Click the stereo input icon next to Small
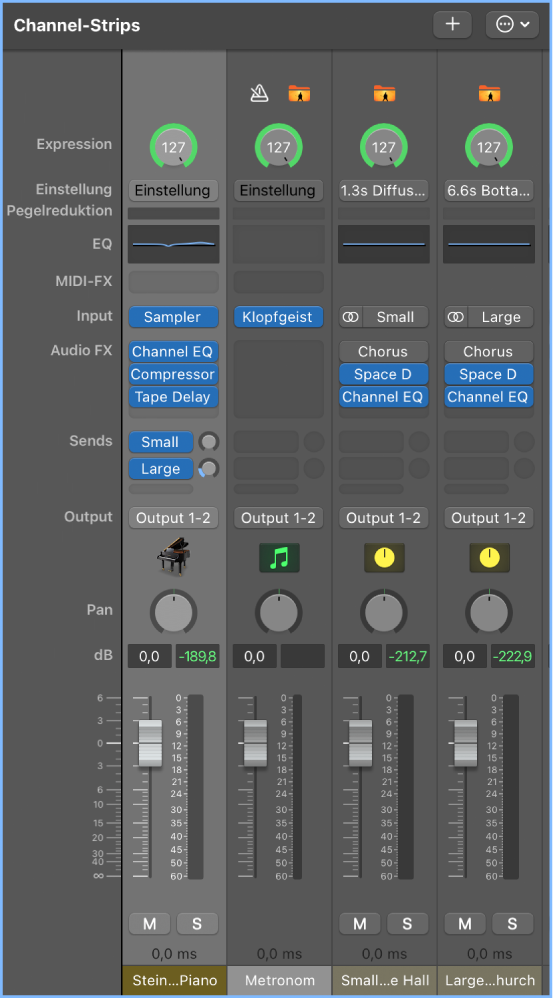 click(351, 317)
